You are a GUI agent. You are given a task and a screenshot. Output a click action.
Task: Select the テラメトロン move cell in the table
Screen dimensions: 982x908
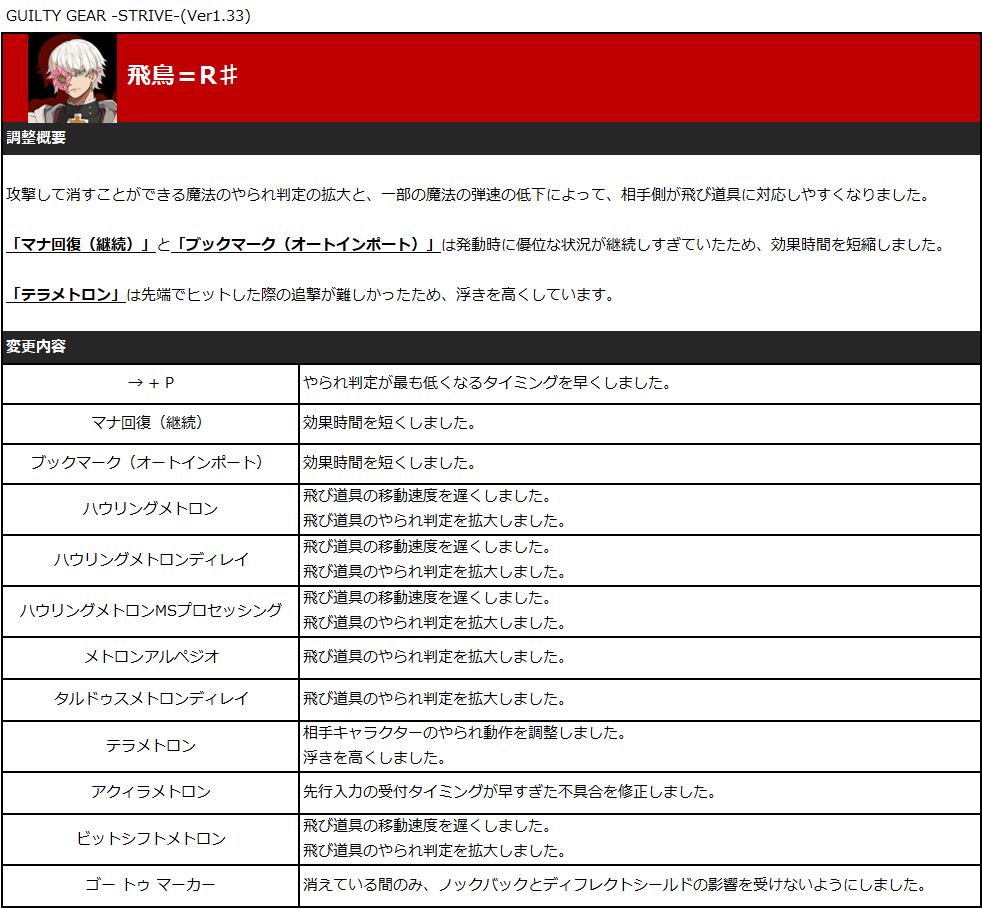pyautogui.click(x=151, y=746)
